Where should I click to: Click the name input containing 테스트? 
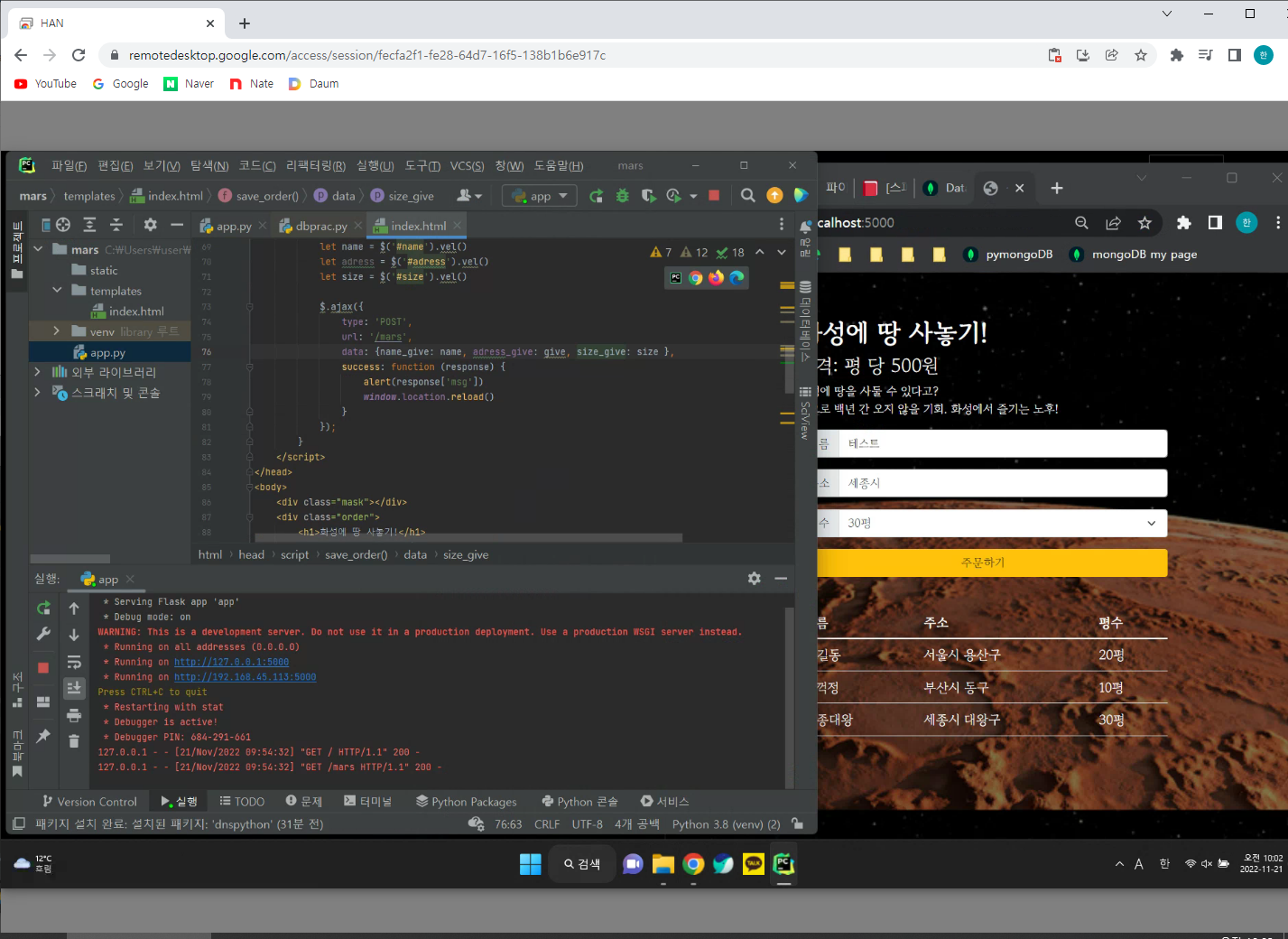tap(1002, 443)
